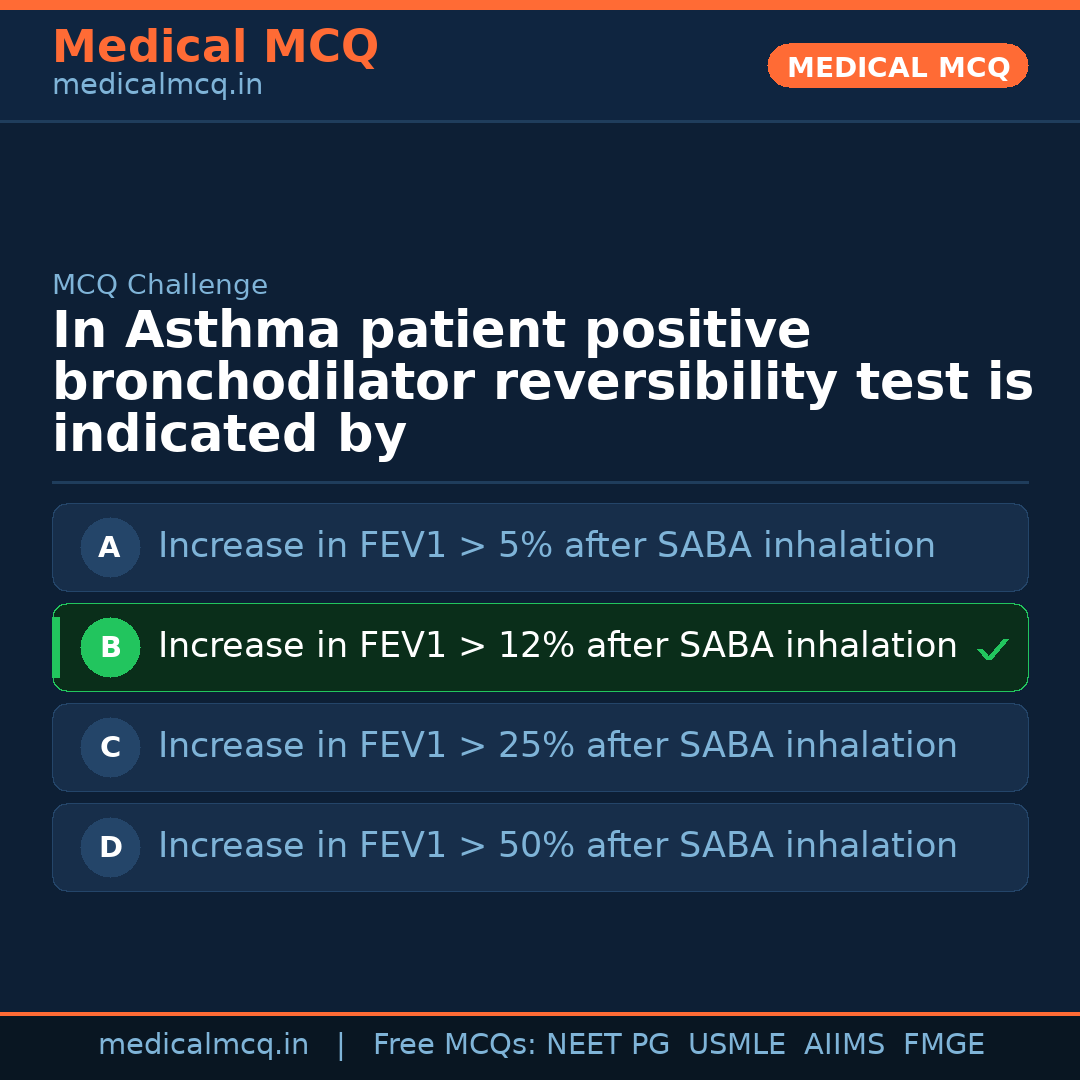Viewport: 1080px width, 1080px height.
Task: Open the medicalmcq.in link in the footer
Action: pyautogui.click(x=203, y=1045)
